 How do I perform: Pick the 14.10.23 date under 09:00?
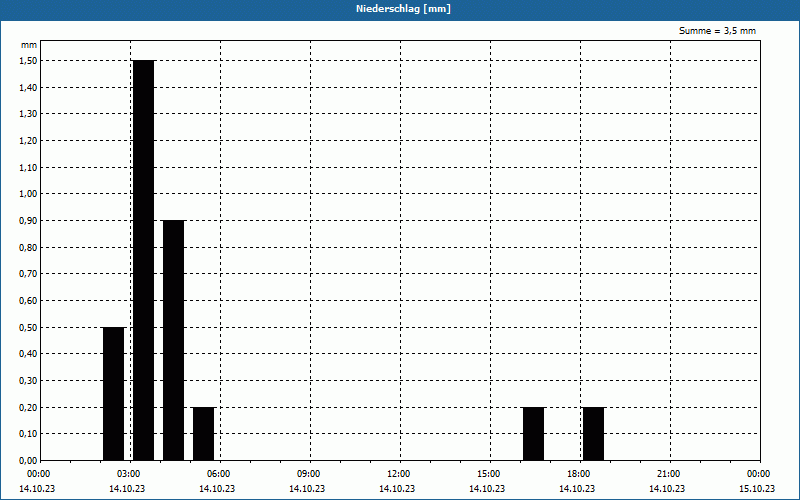coord(307,489)
